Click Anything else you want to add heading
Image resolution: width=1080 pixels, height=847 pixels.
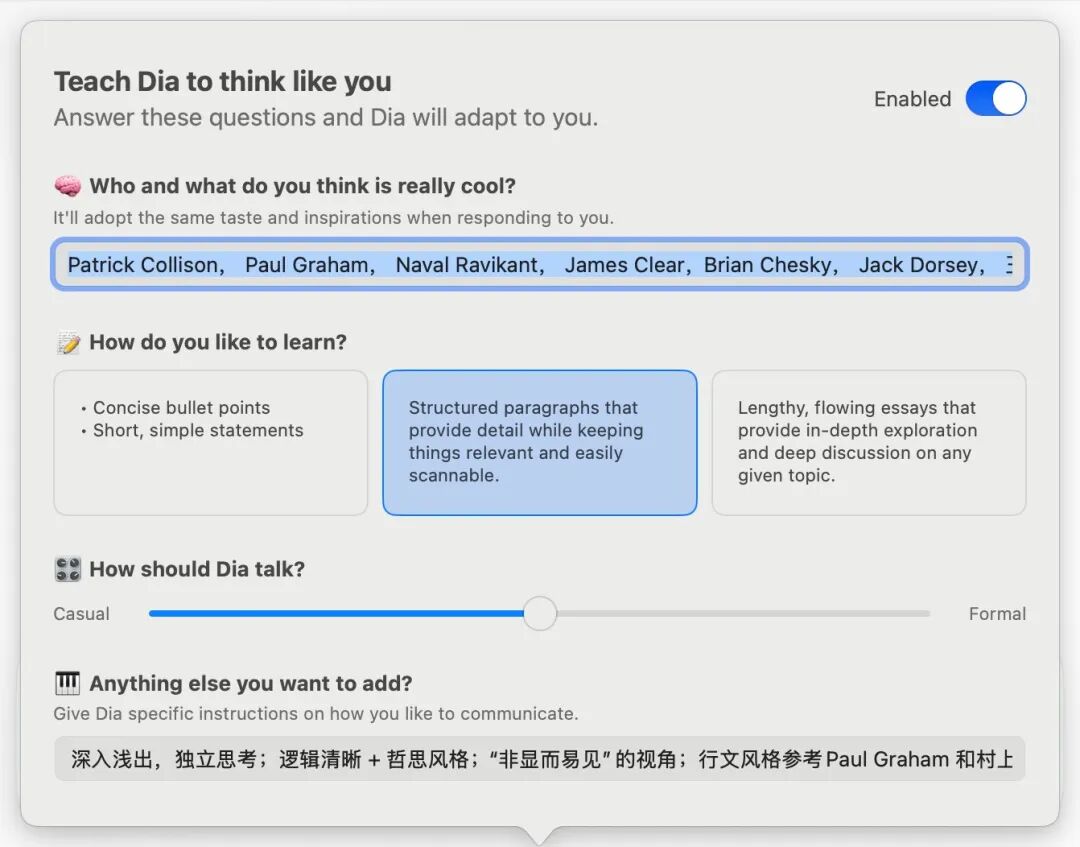click(x=251, y=684)
